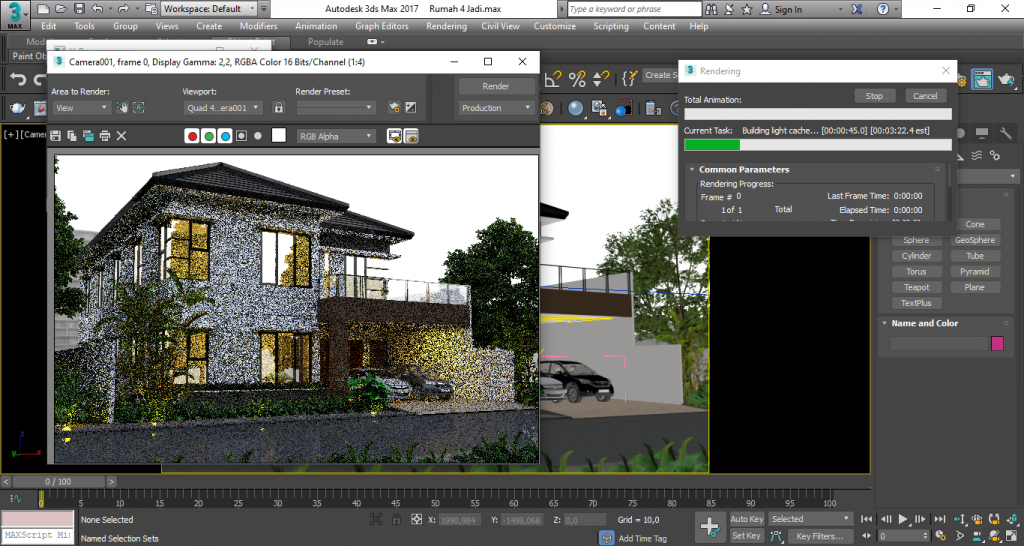This screenshot has height=546, width=1024.
Task: Click the Undo arrow in quick access toolbar
Action: (x=97, y=9)
